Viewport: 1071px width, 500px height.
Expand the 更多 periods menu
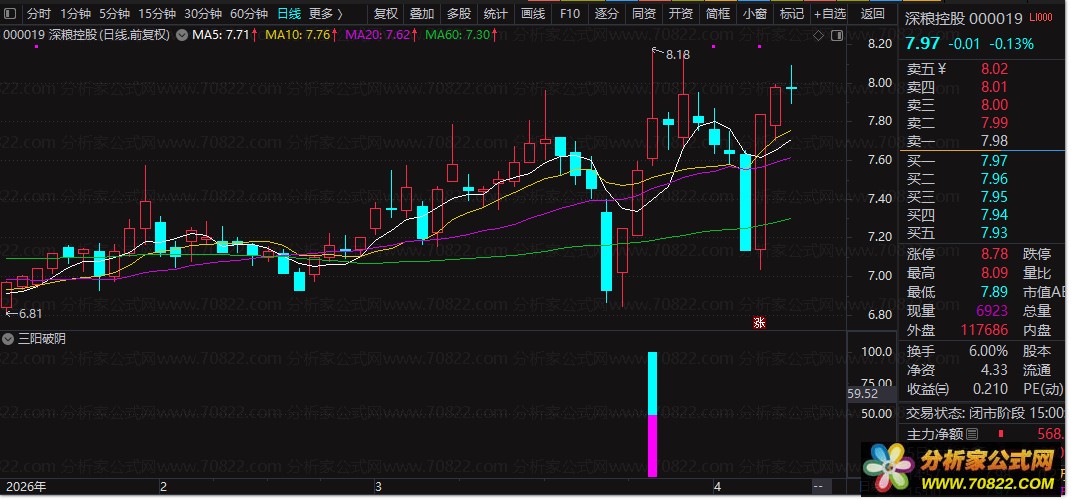point(326,14)
